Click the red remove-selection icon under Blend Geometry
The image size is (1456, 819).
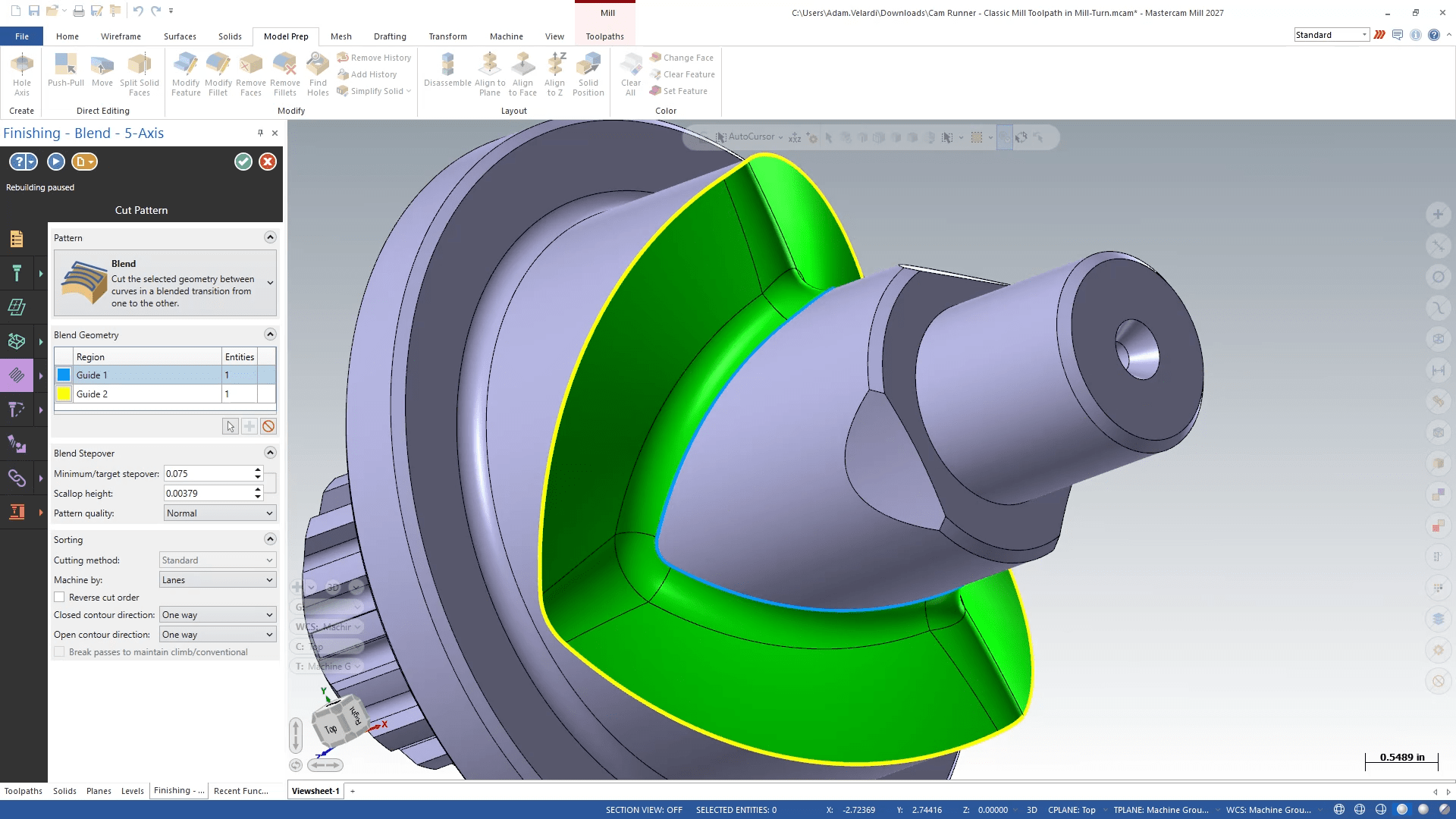click(268, 426)
